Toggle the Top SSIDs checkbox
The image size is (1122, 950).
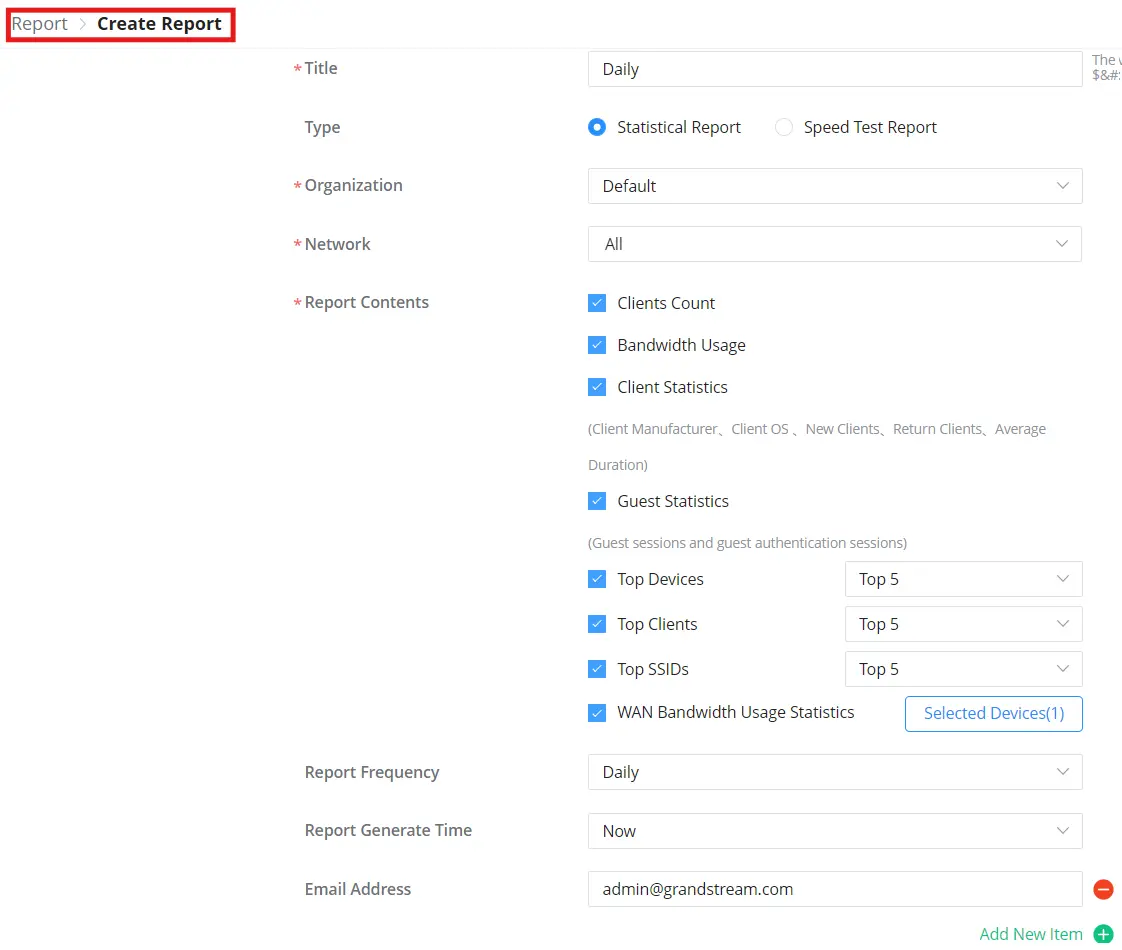tap(597, 669)
